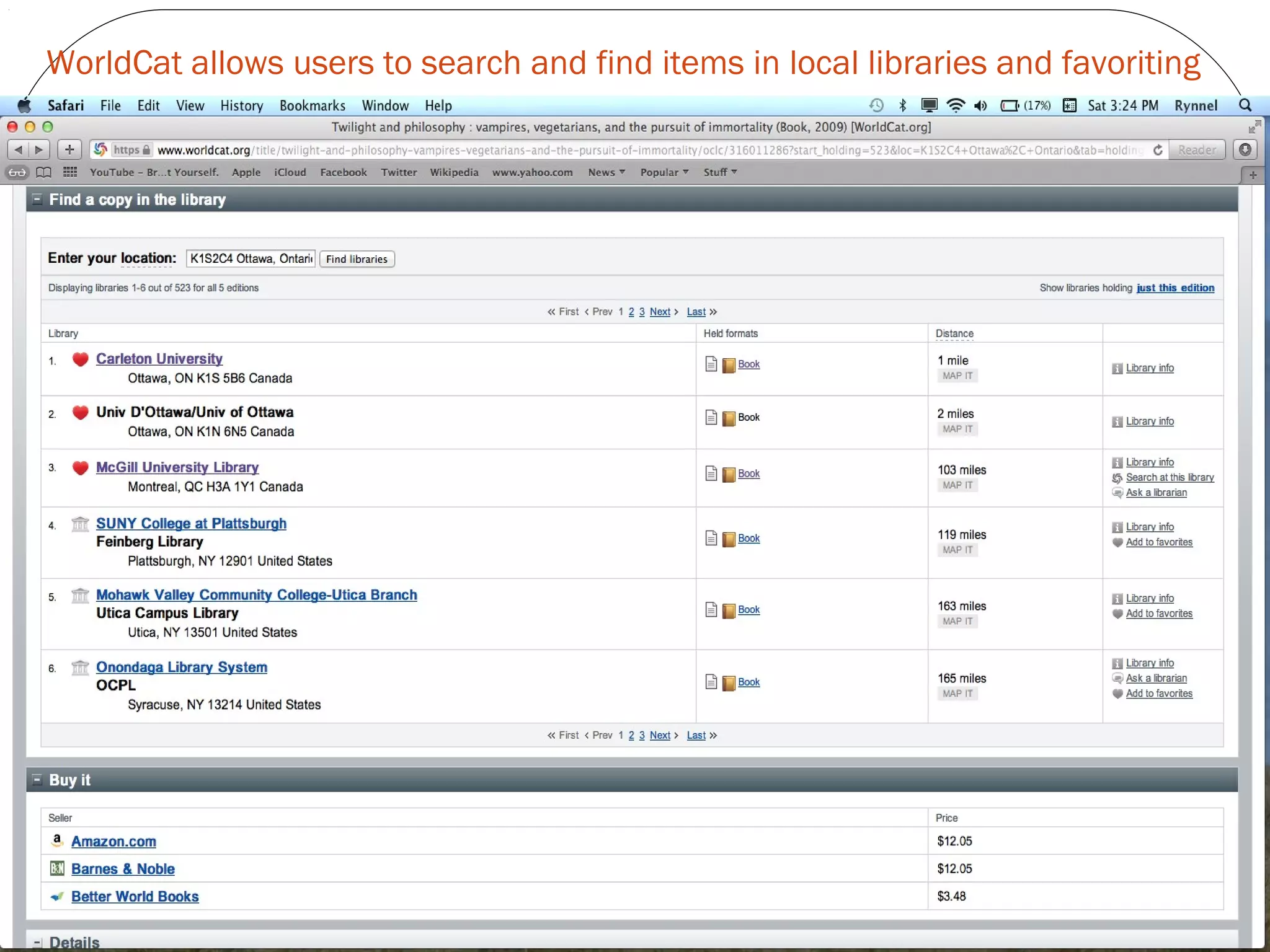Show bookmarks with open book icon

coord(43,172)
